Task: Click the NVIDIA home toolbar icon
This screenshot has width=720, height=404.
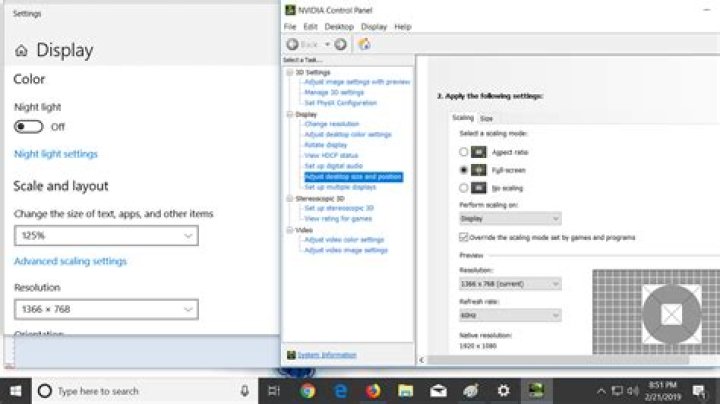Action: click(364, 44)
